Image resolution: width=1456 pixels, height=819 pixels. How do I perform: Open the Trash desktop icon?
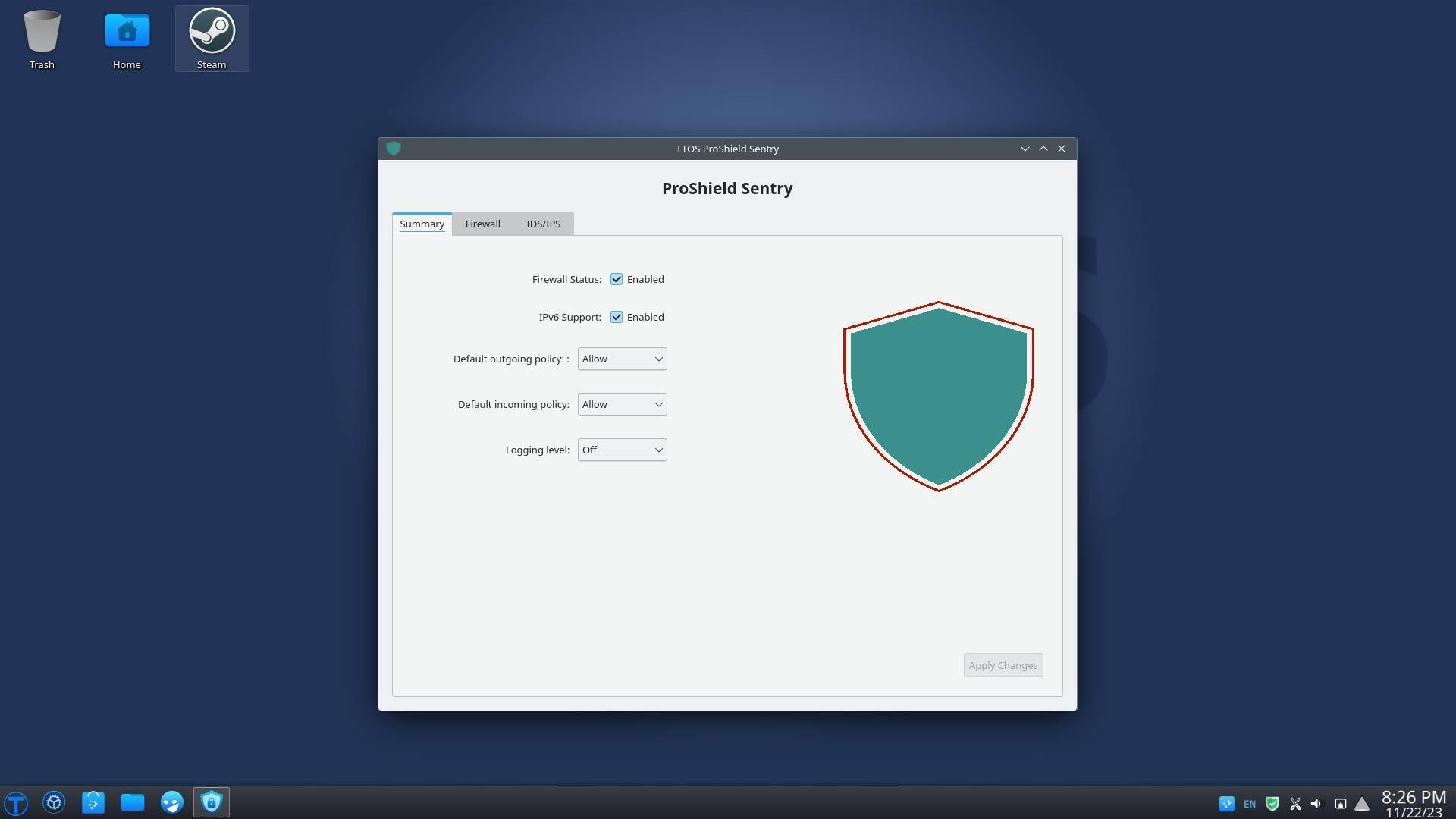pos(42,38)
